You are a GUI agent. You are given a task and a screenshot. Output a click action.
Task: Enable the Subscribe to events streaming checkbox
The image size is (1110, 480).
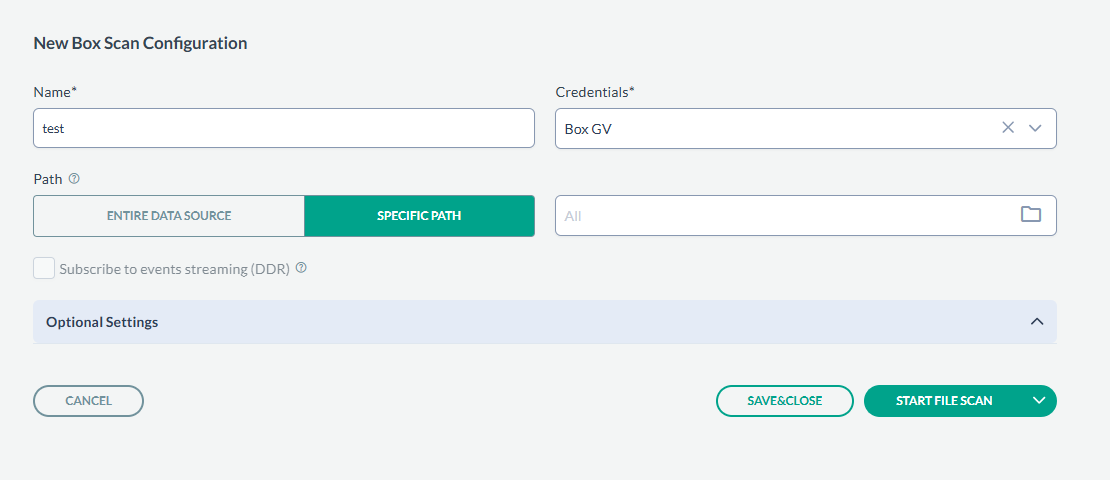pos(44,269)
